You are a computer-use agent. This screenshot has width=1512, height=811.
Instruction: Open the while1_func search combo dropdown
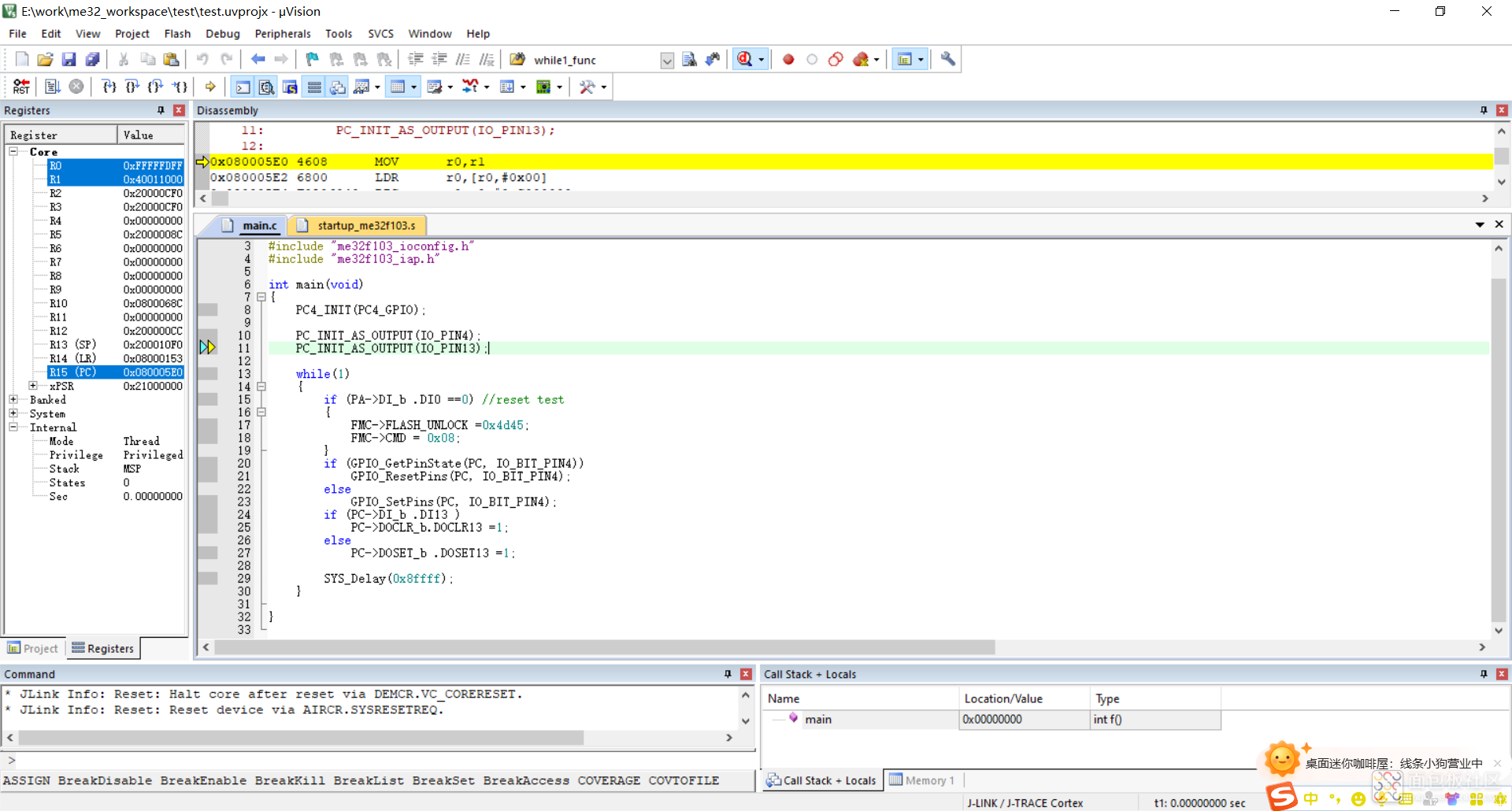point(667,61)
